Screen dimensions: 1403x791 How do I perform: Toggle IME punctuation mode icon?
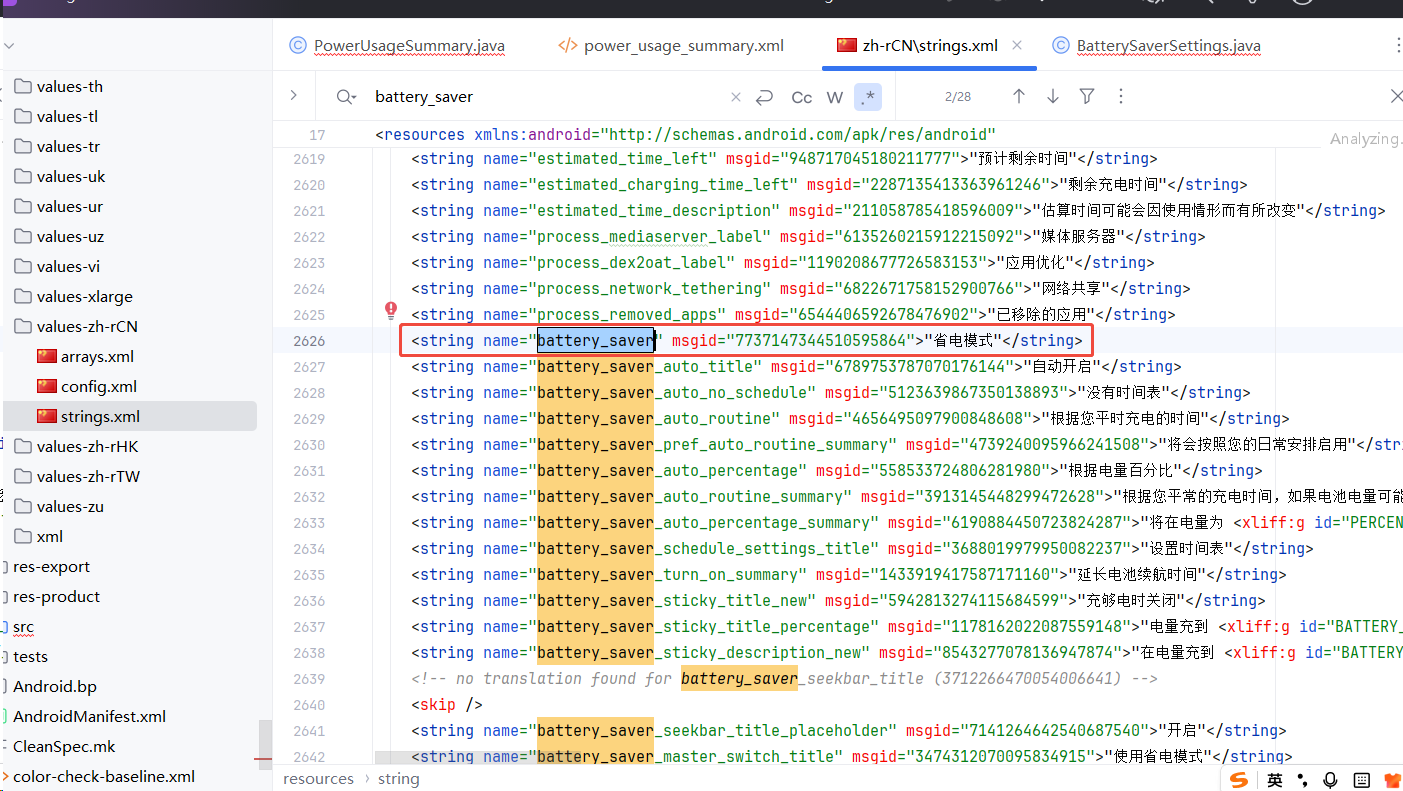click(x=1301, y=780)
